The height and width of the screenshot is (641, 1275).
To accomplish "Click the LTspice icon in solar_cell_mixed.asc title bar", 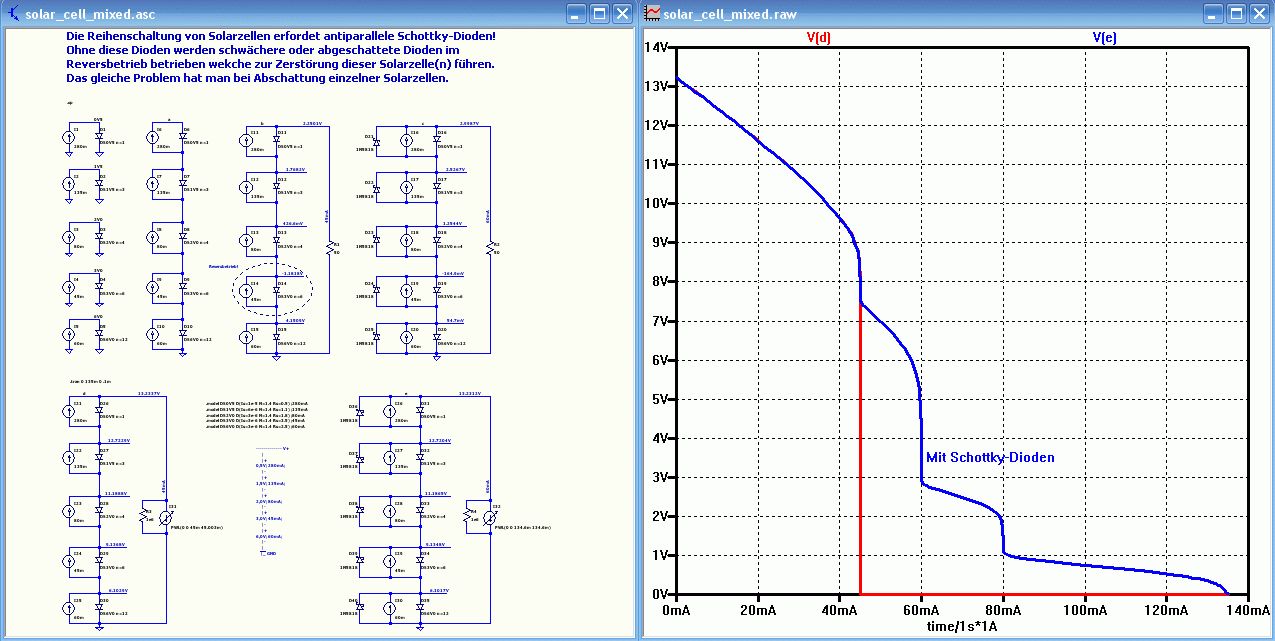I will pos(14,13).
